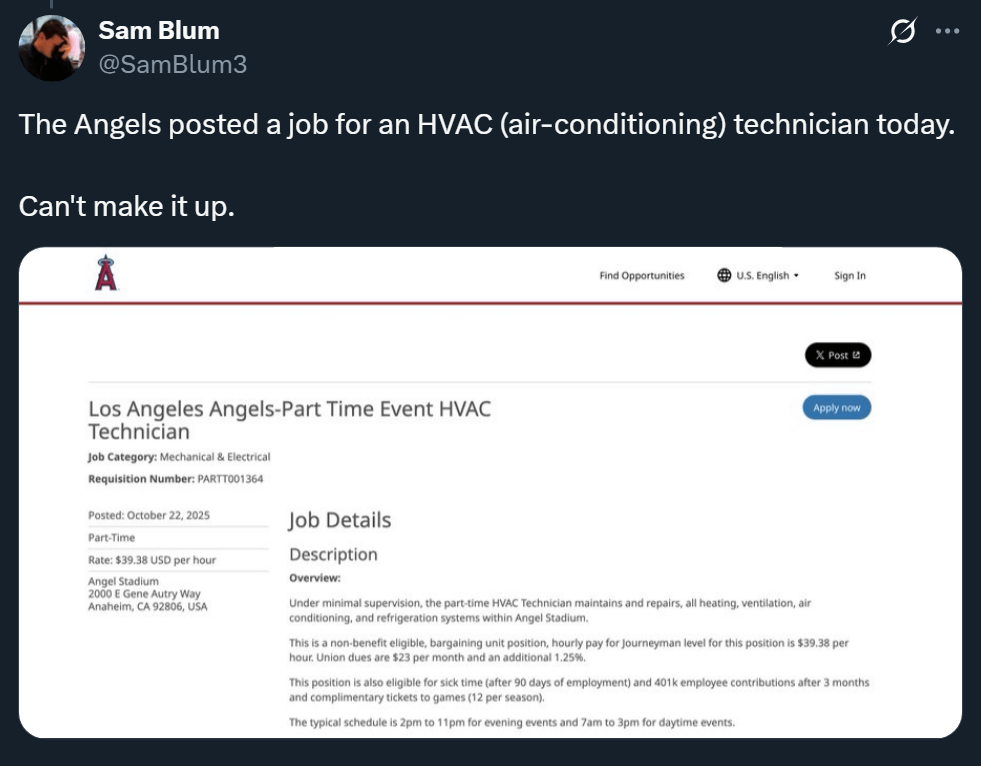Expand the U.S. English dropdown caret
Screen dimensions: 981x766
796,275
